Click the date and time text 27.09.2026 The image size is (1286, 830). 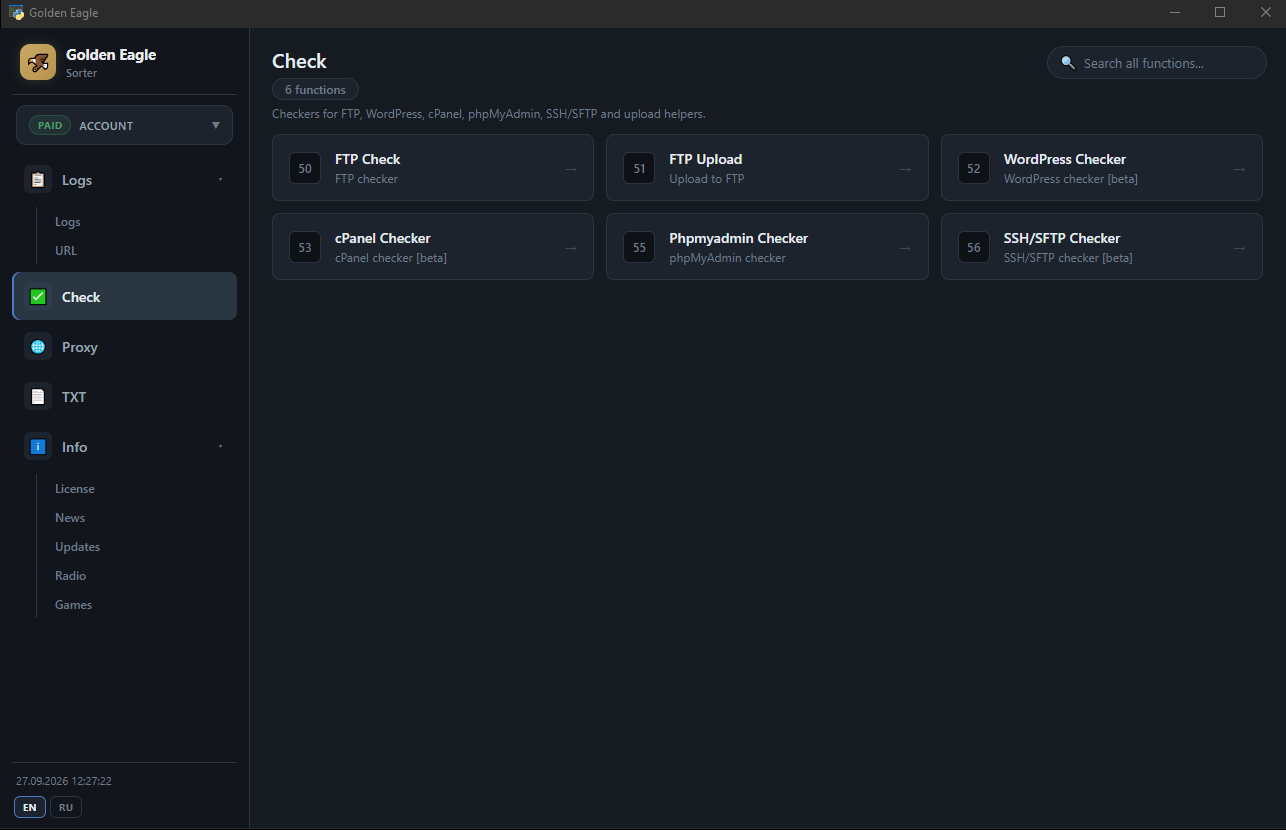(x=64, y=781)
